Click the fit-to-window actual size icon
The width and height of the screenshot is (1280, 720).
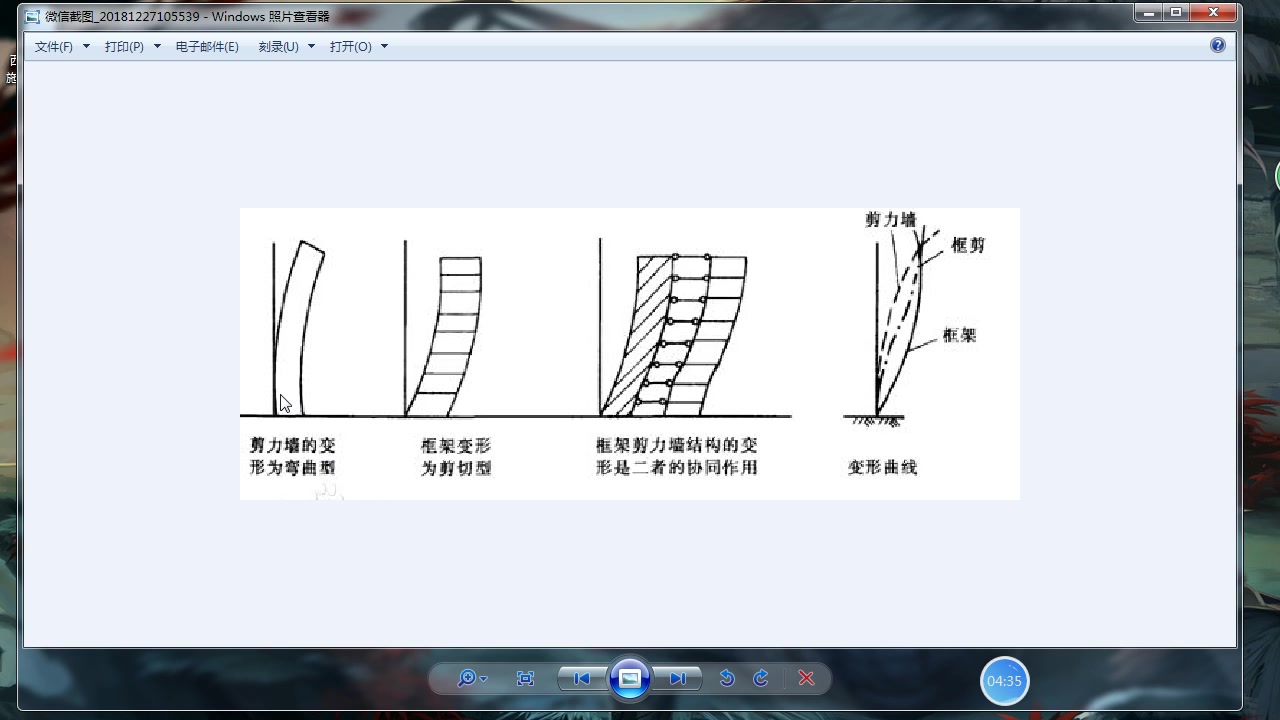pos(525,678)
